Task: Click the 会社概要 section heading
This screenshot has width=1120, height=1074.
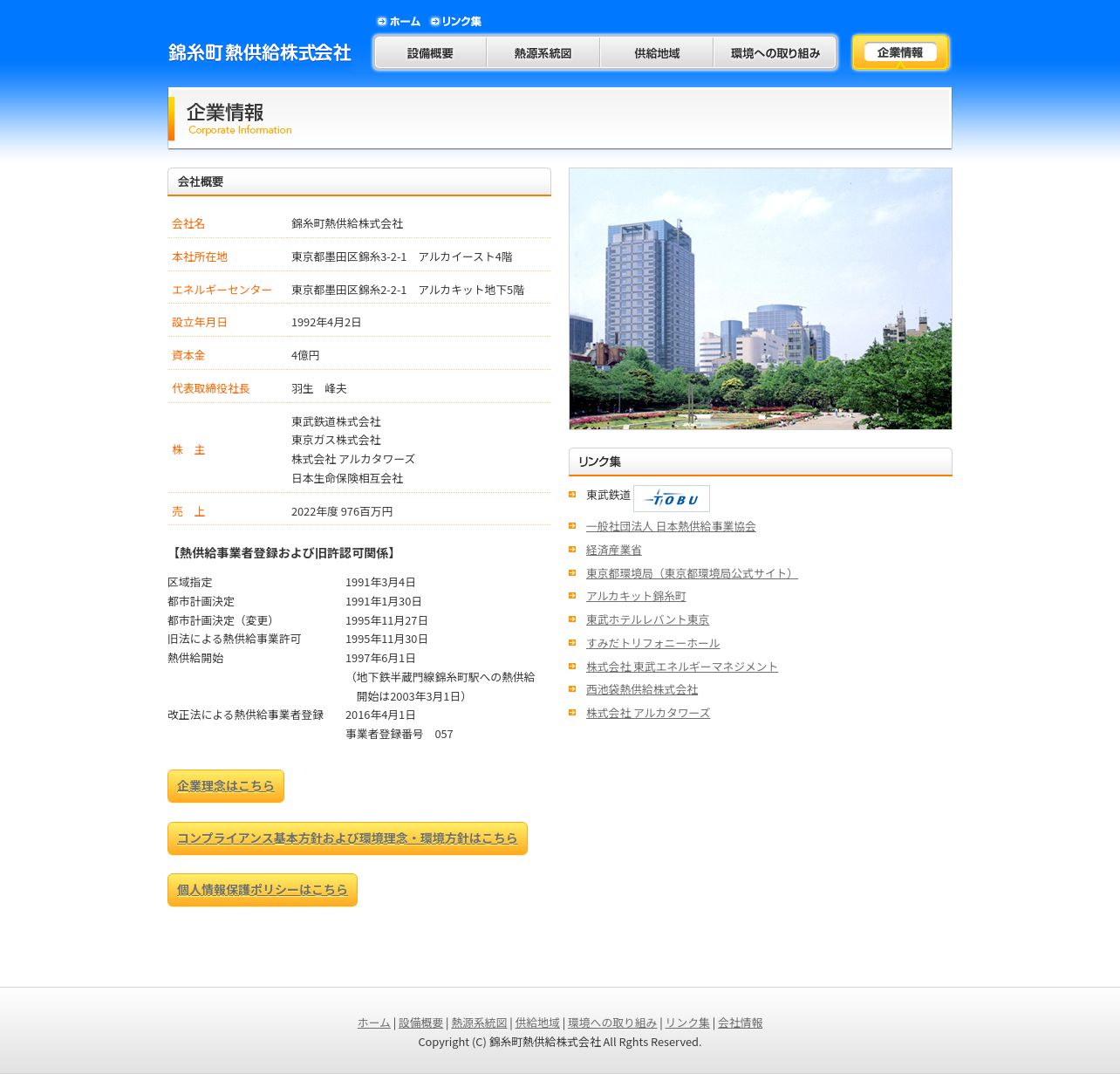Action: (x=359, y=181)
